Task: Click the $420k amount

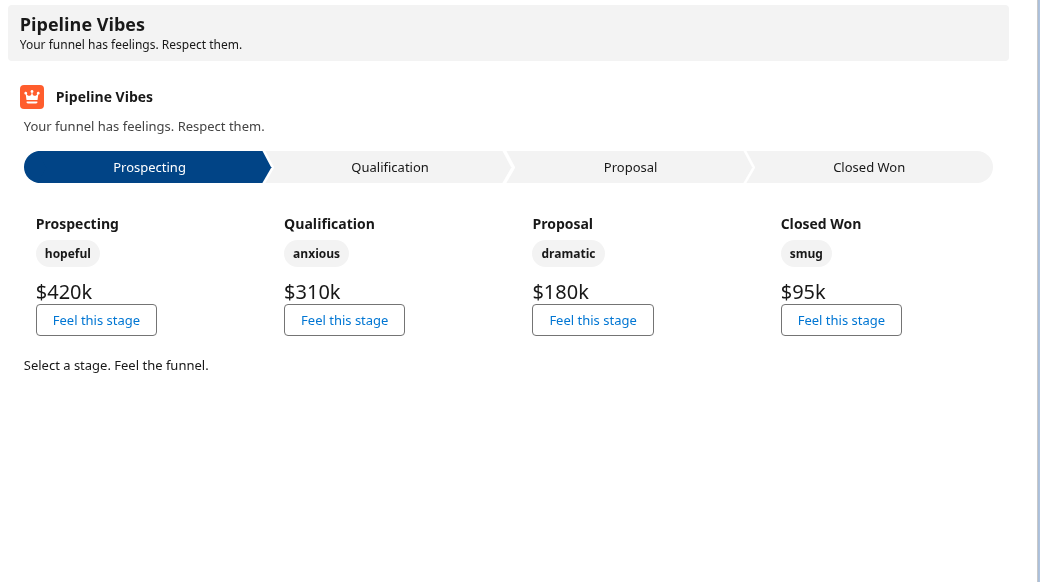Action: coord(64,292)
